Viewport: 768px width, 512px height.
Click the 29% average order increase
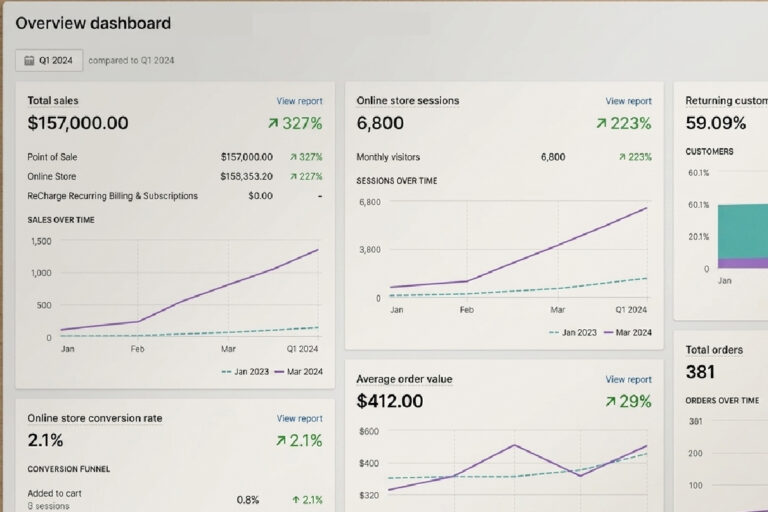(x=628, y=402)
